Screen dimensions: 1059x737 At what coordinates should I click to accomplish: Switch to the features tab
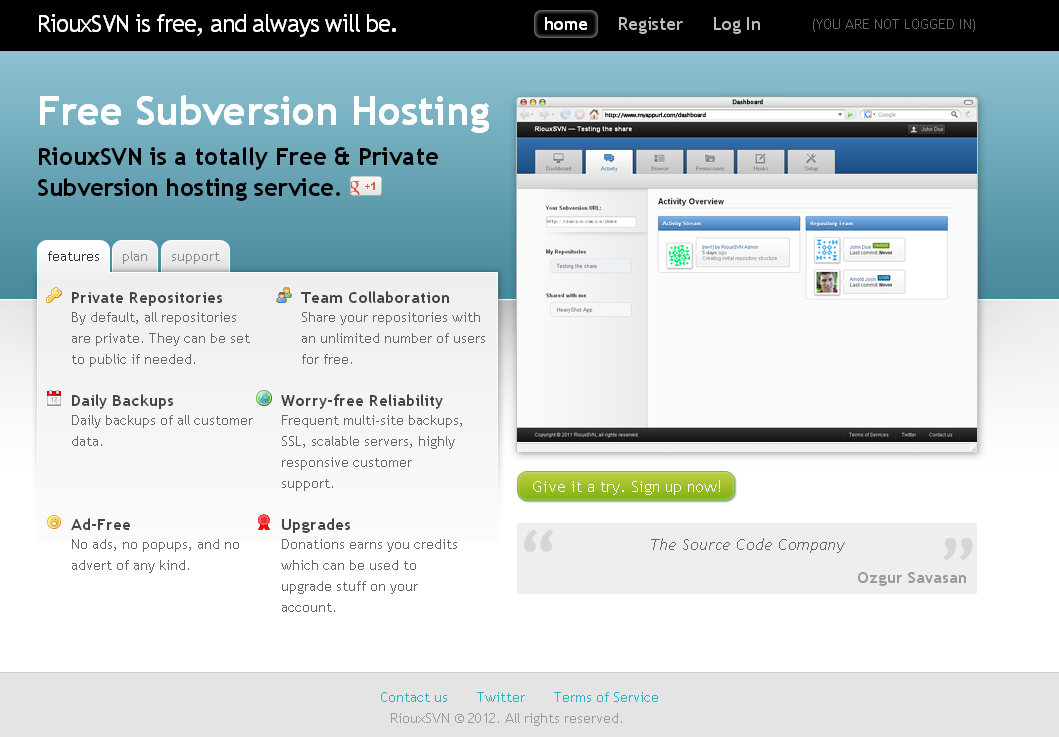click(x=74, y=256)
